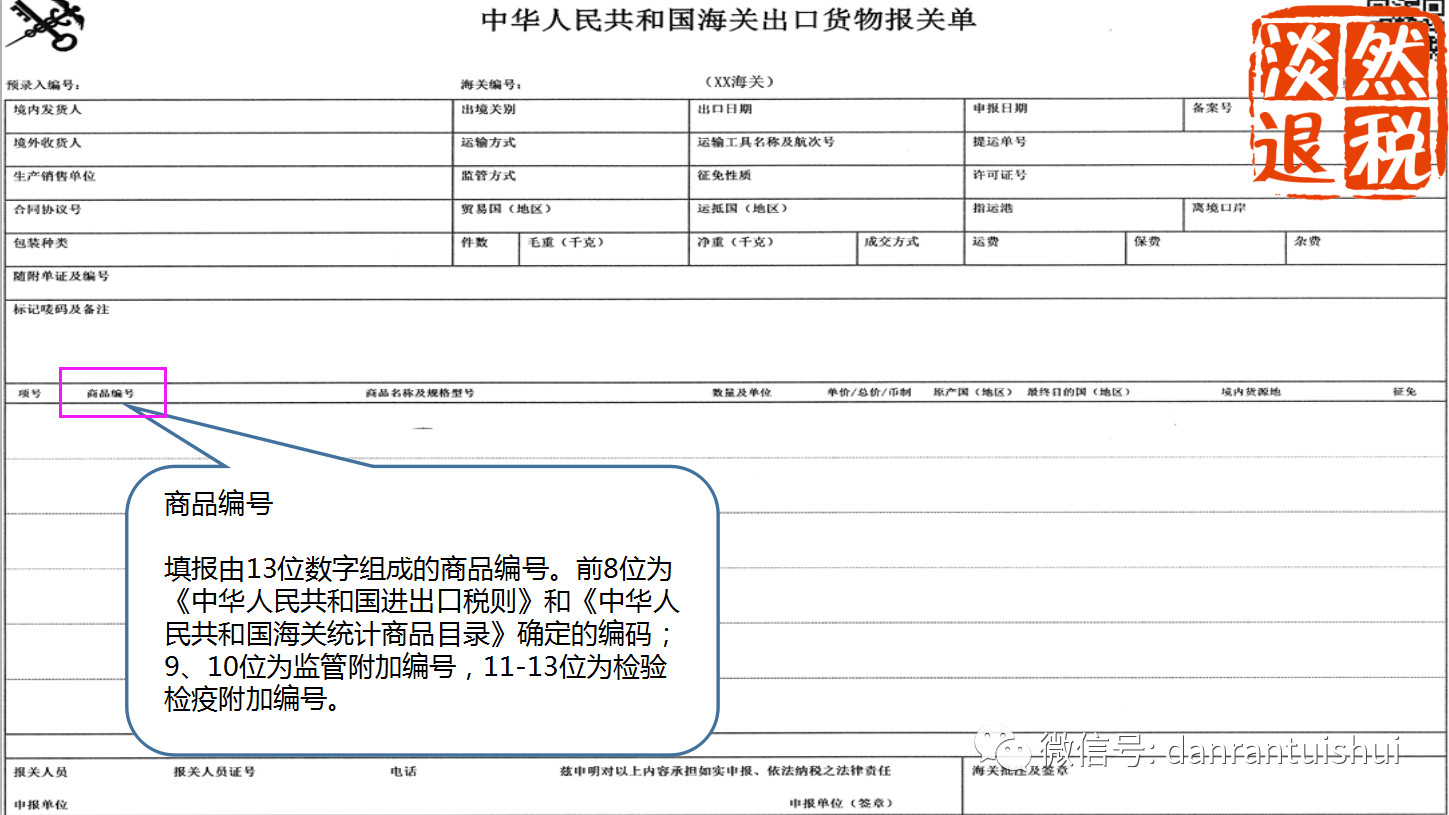Click the title 中华人民共和国海关出口货物报关单

tap(728, 19)
